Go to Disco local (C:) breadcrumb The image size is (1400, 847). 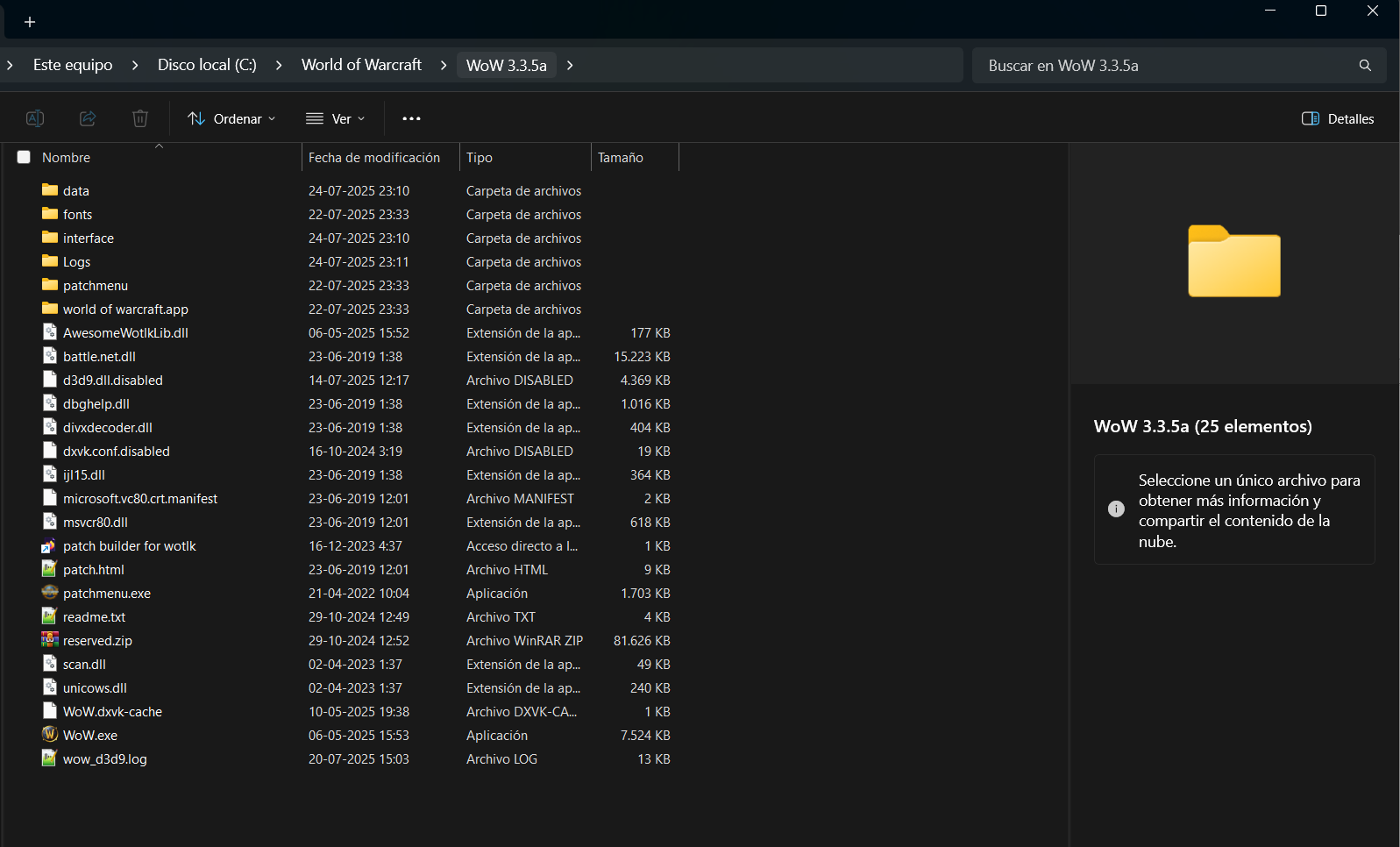pyautogui.click(x=207, y=65)
